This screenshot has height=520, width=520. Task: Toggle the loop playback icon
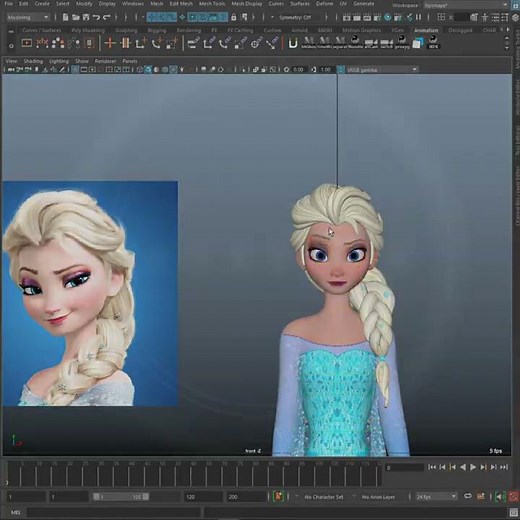(468, 496)
